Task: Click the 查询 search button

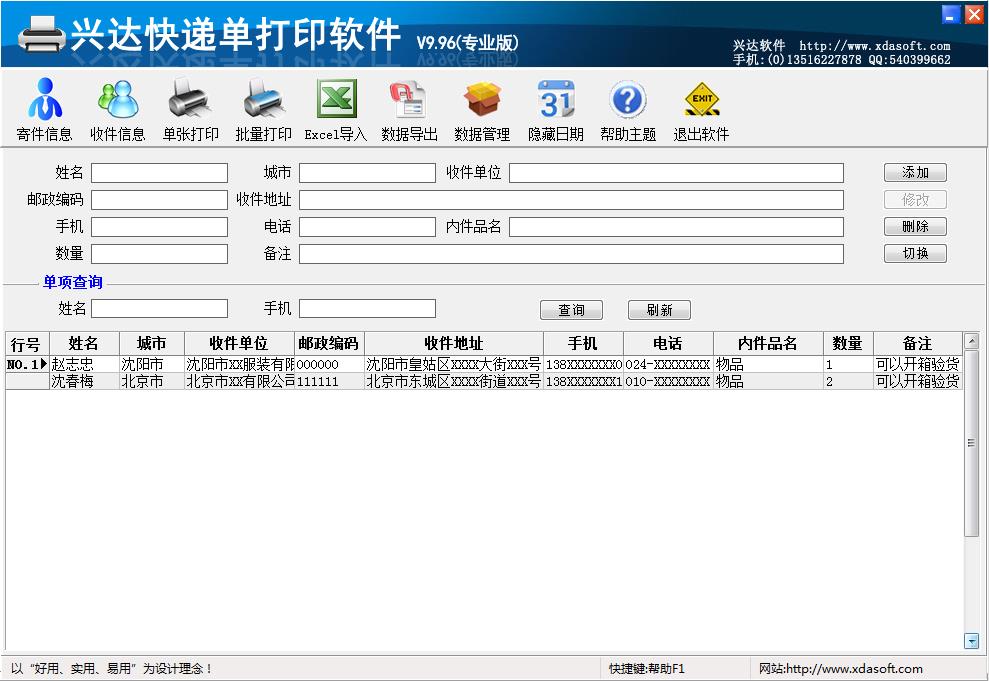Action: (x=571, y=310)
